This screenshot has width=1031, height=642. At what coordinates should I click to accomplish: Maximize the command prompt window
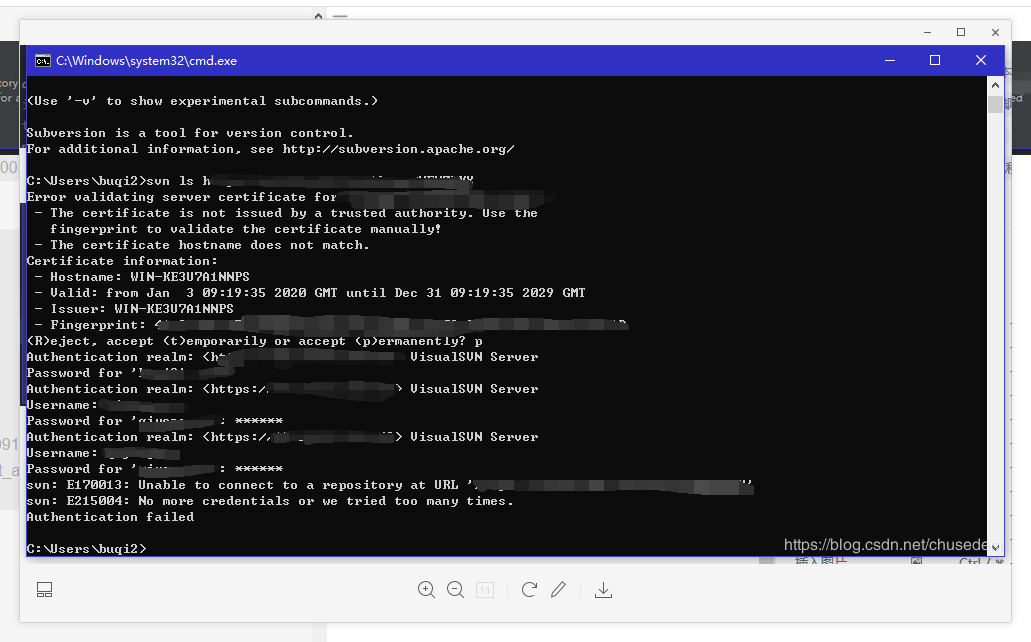click(934, 60)
